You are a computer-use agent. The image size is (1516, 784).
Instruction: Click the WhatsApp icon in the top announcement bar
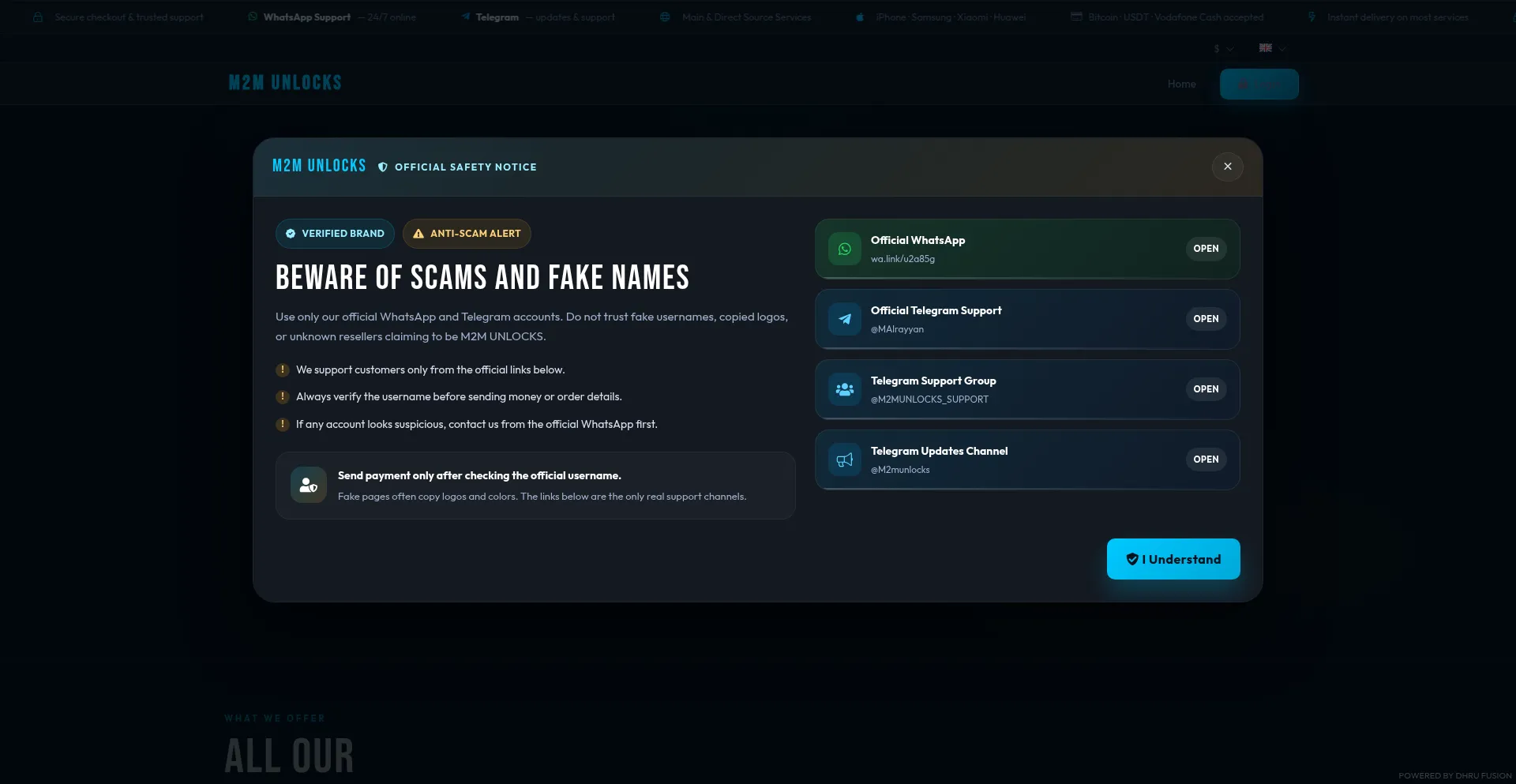(x=253, y=17)
